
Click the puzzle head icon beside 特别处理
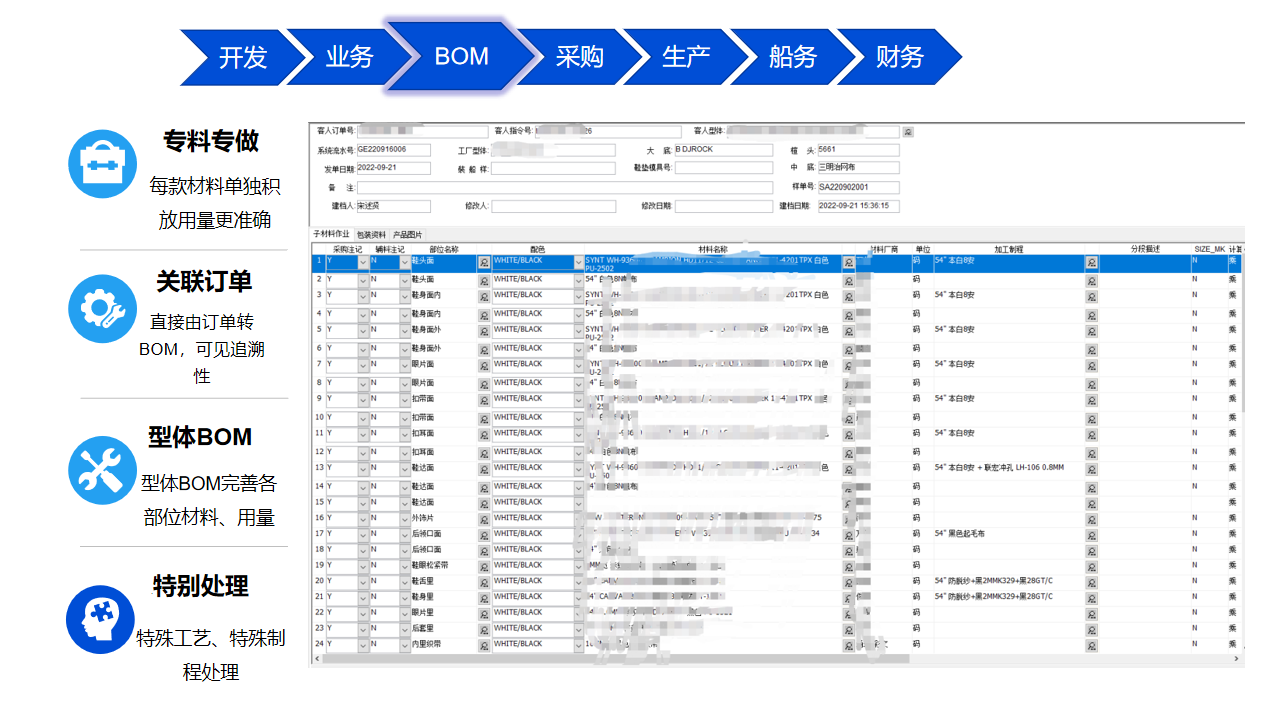point(100,619)
